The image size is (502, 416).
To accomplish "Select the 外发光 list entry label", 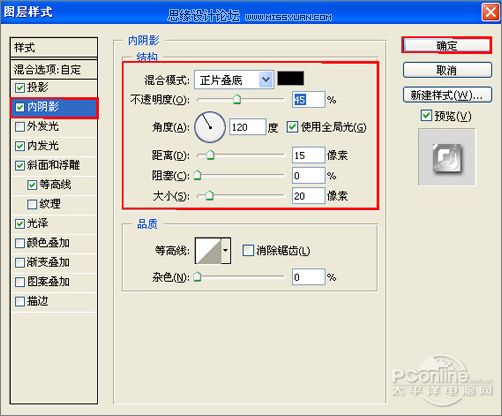I will click(x=43, y=126).
